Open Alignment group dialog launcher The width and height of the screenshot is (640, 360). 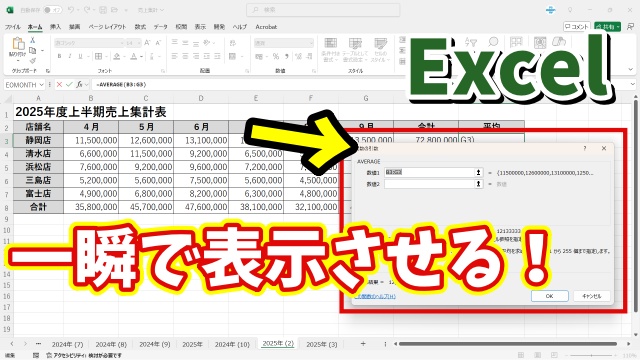point(247,71)
